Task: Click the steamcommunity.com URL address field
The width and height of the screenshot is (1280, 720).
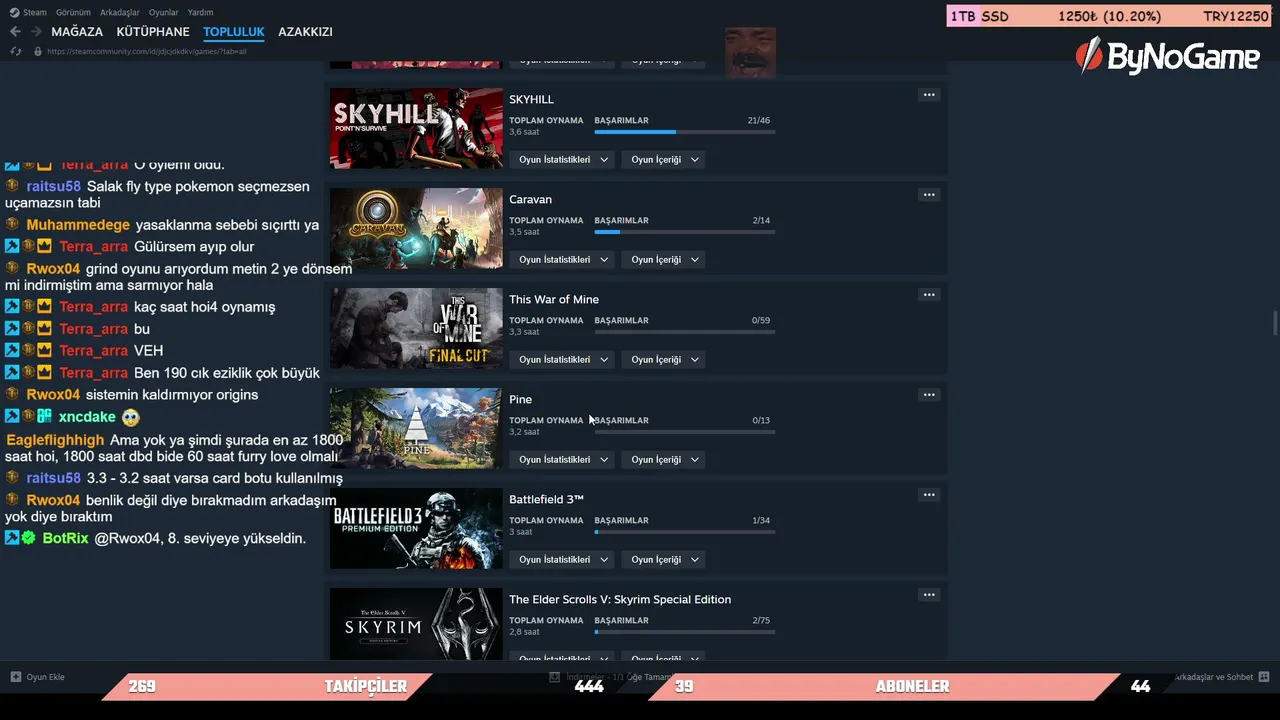Action: [147, 51]
